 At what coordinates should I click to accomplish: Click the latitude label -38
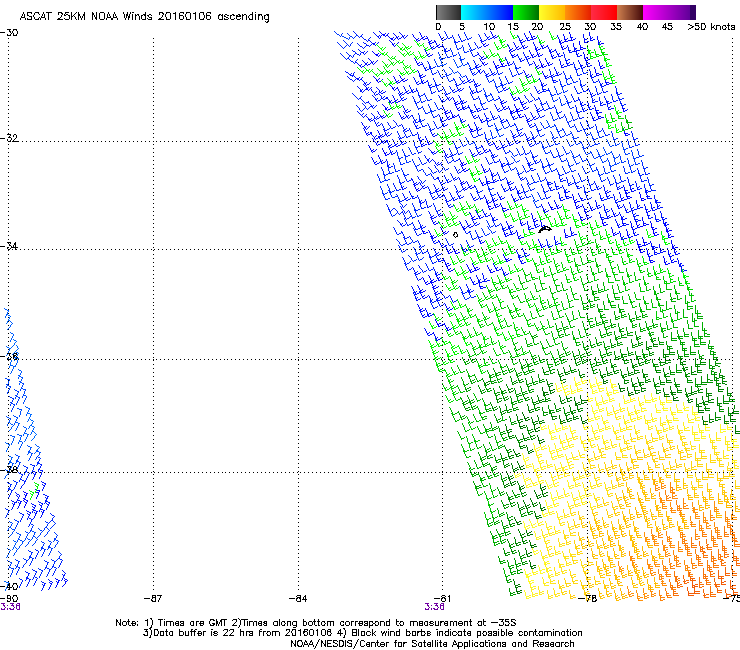click(x=9, y=469)
